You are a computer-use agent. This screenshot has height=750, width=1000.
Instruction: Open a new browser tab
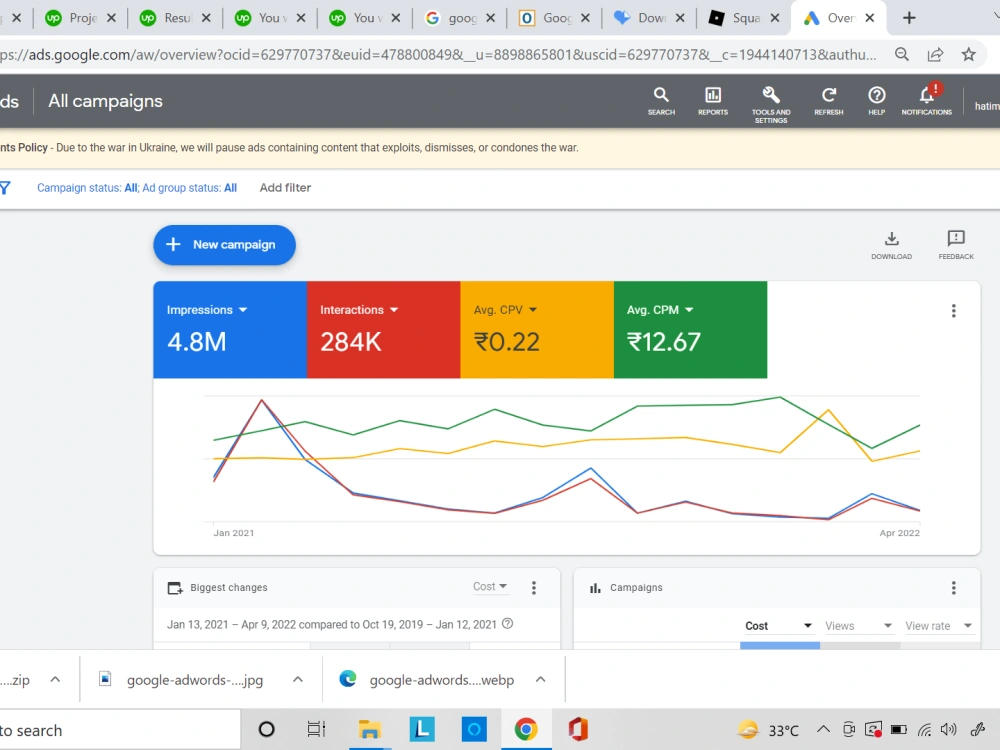(x=909, y=18)
